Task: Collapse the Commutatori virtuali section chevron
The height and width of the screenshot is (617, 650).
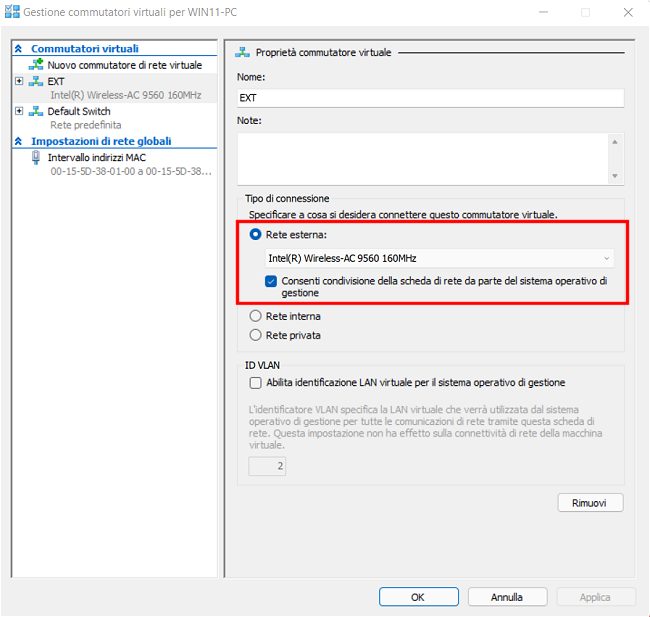Action: (x=18, y=49)
